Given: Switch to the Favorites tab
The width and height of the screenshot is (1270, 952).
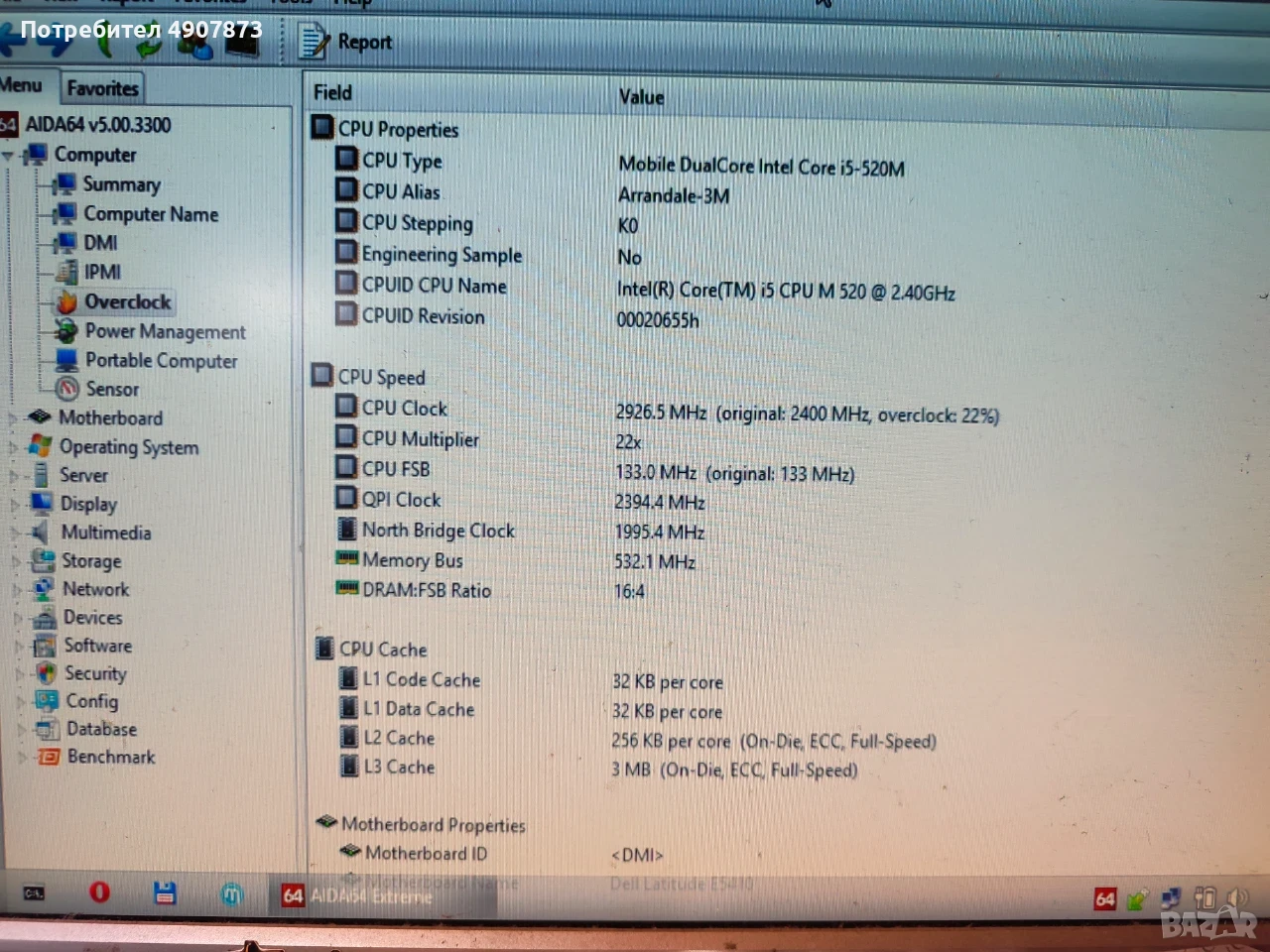Looking at the screenshot, I should [x=102, y=87].
